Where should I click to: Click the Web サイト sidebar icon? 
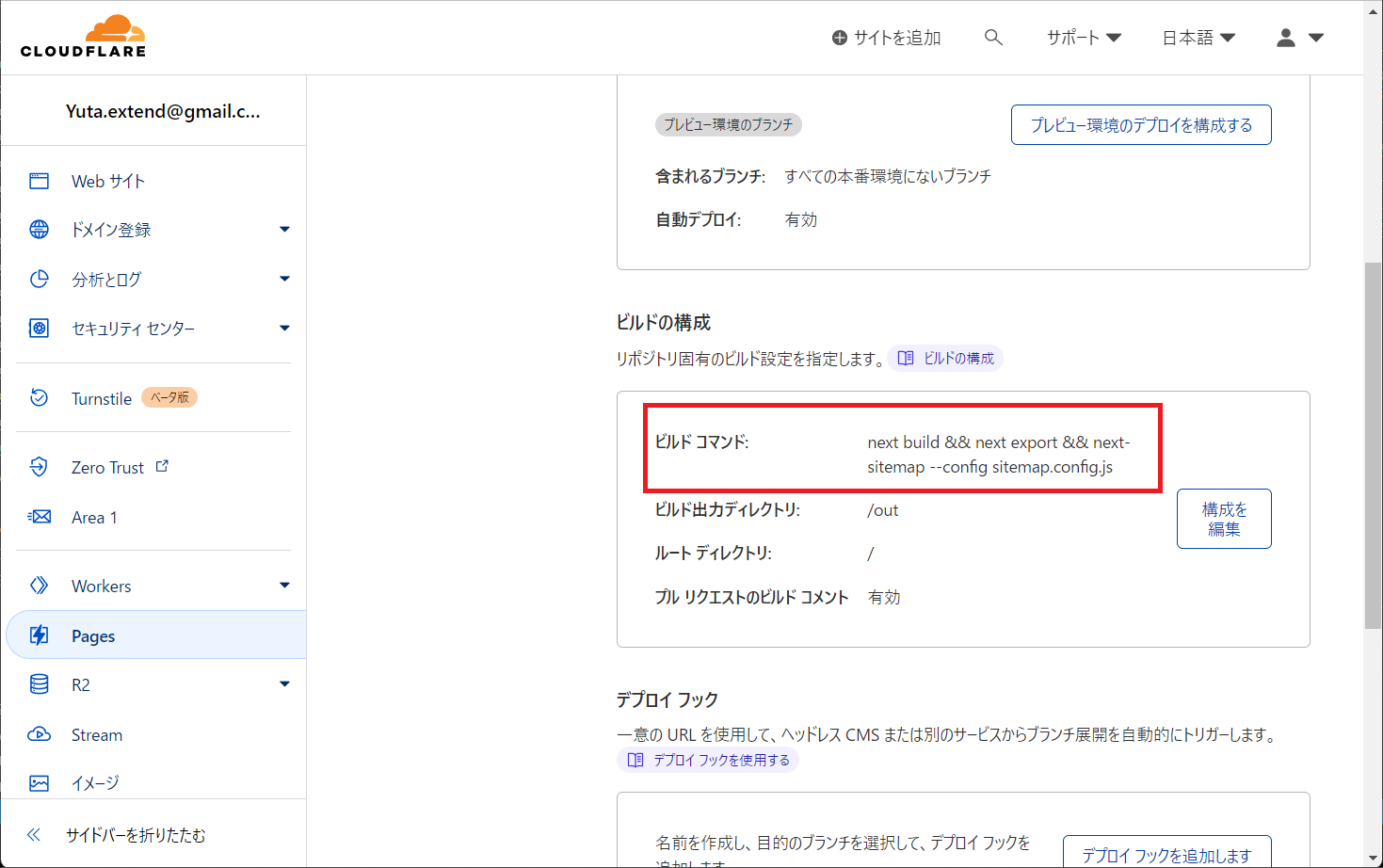(39, 181)
